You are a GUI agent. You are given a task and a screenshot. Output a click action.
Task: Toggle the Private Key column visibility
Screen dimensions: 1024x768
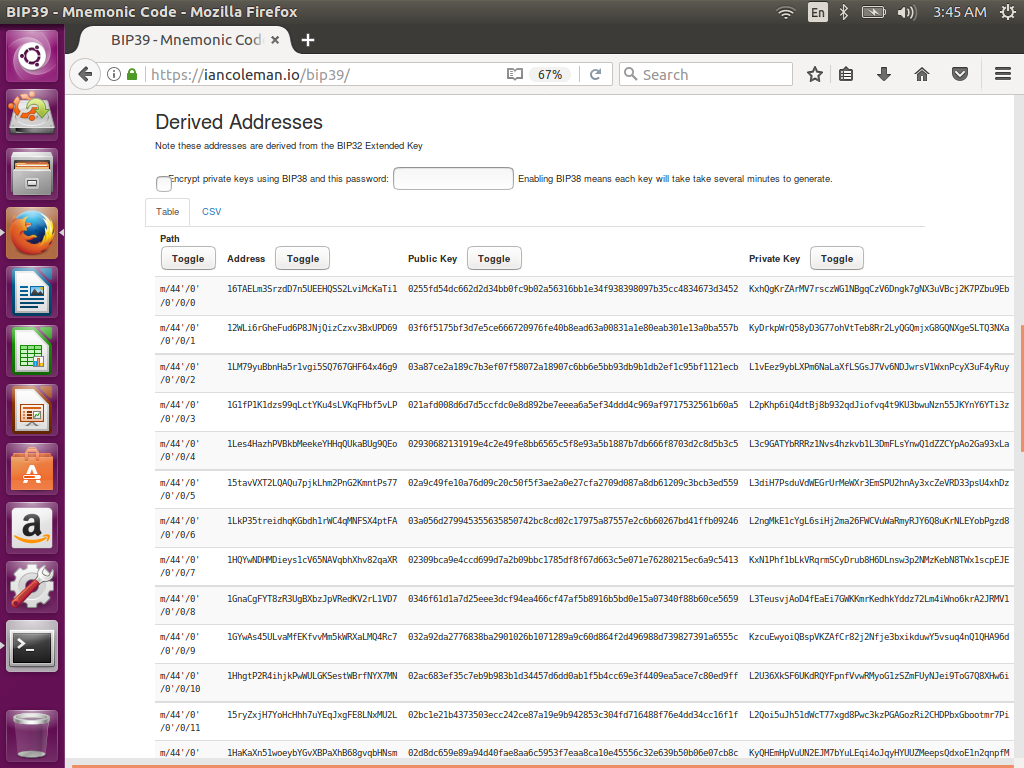pos(837,258)
